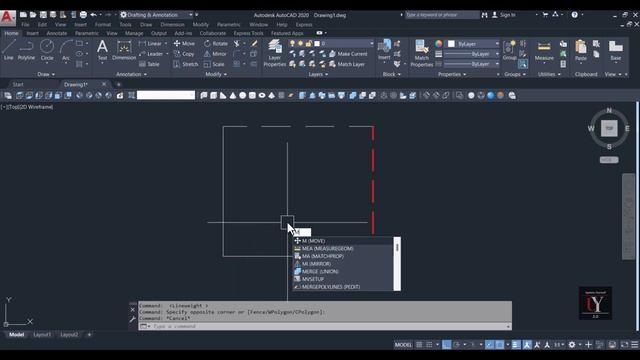Toggle drawing grid display in status bar
This screenshot has height=360, width=640.
419,345
